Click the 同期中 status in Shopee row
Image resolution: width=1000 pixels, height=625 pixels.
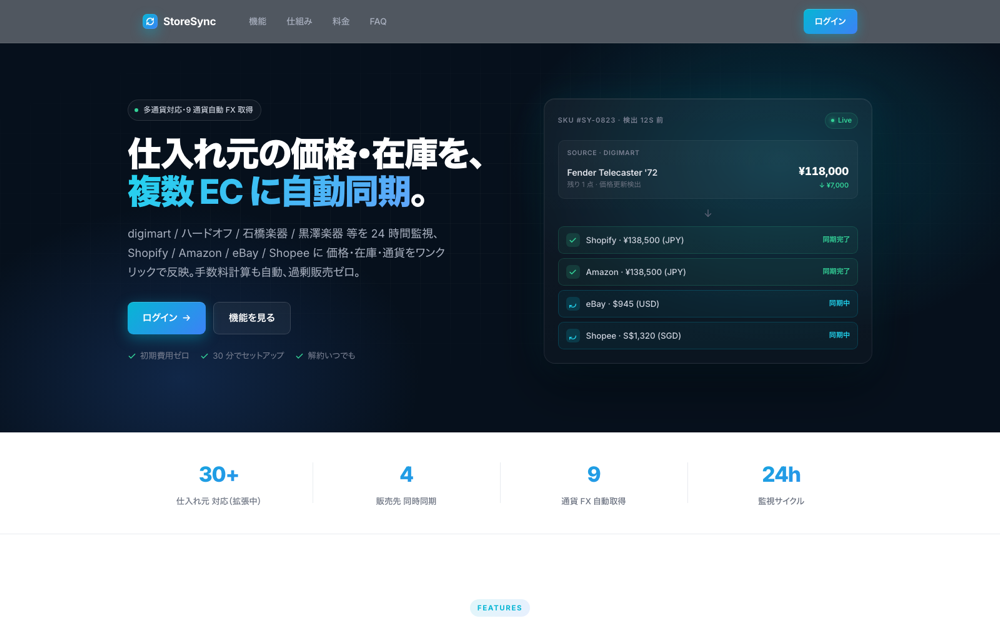(x=839, y=335)
